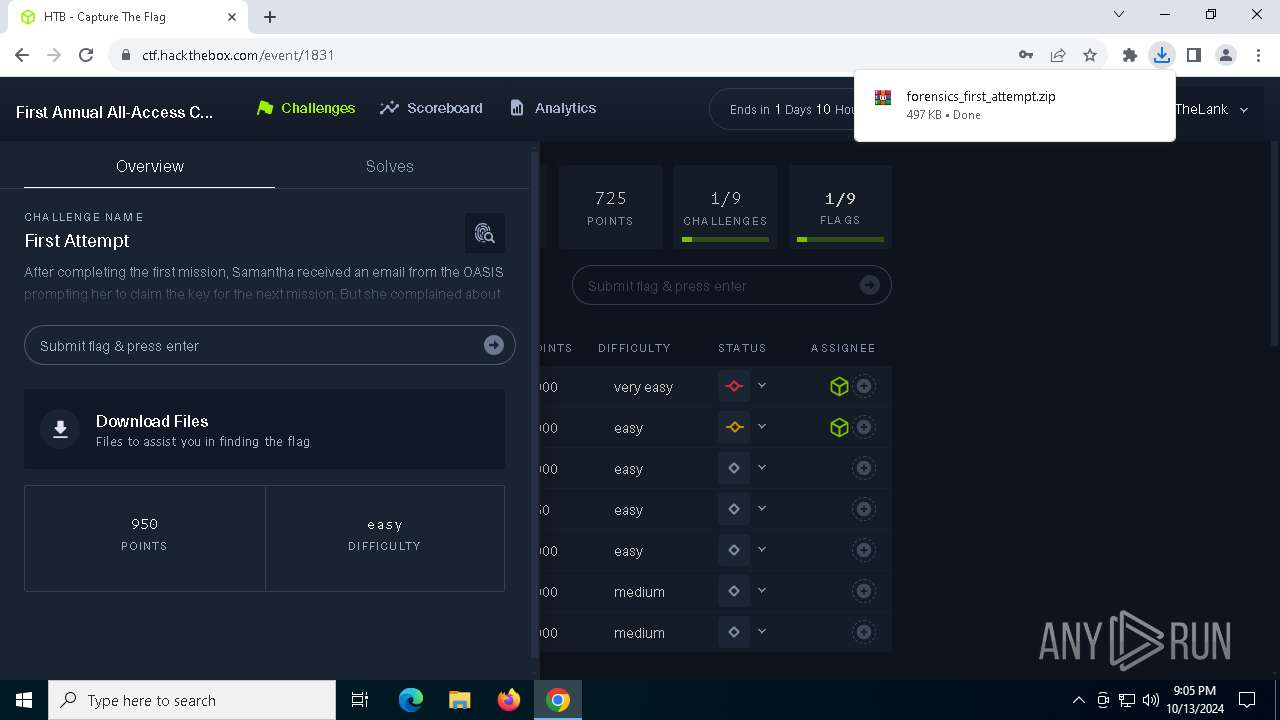Open Task View in the taskbar

coord(360,700)
